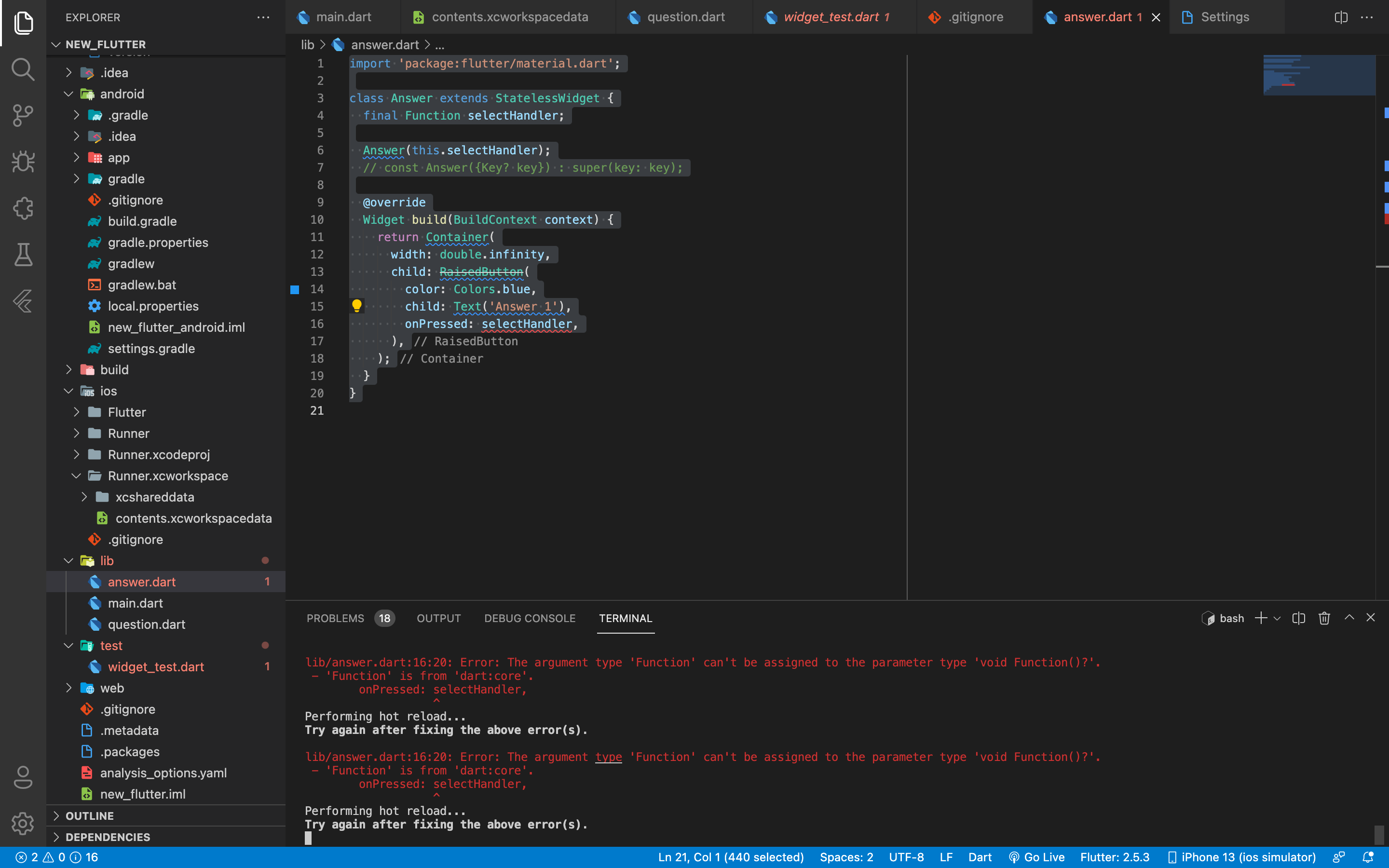1389x868 pixels.
Task: Close the terminal panel
Action: (1371, 617)
